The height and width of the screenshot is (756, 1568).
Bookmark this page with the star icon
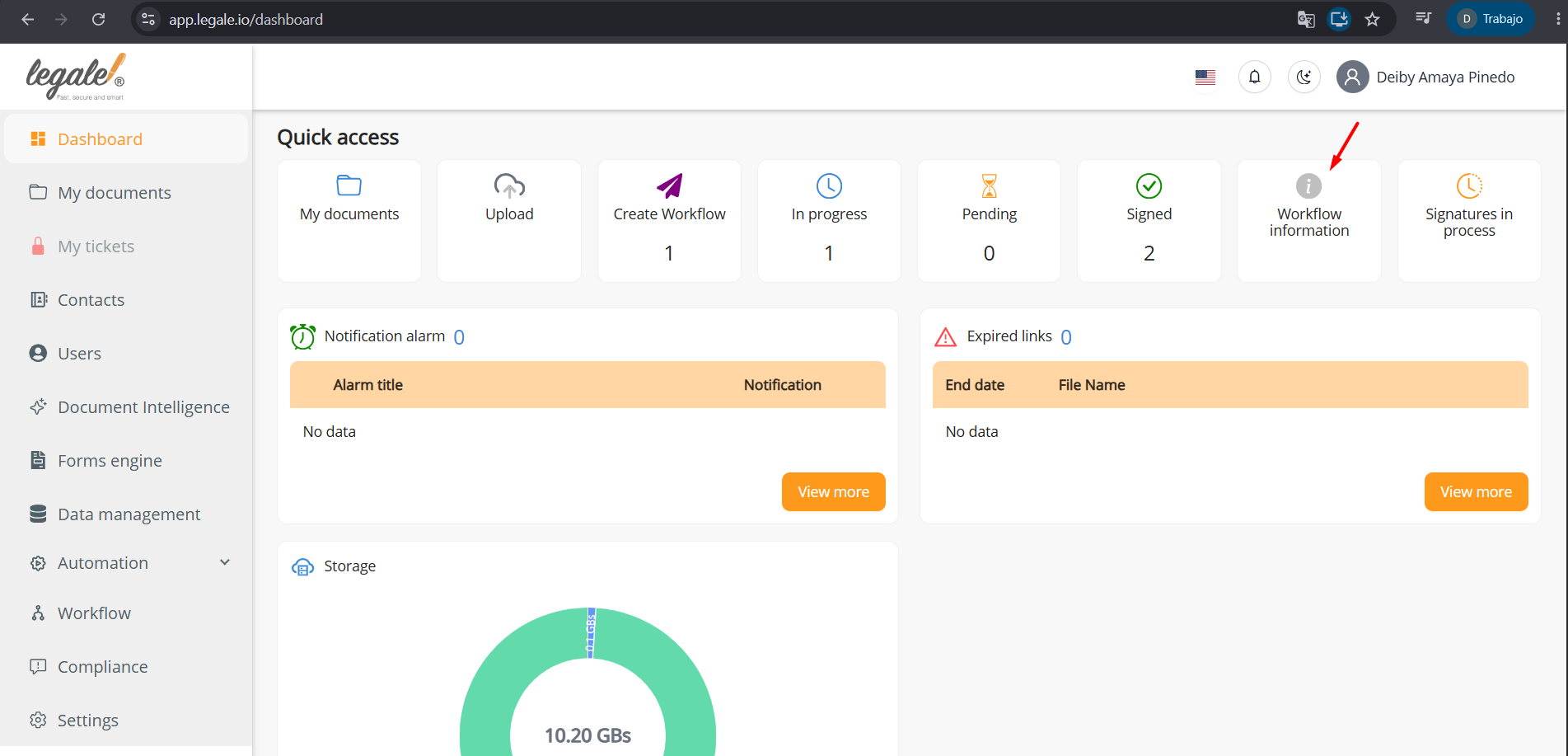pyautogui.click(x=1372, y=19)
